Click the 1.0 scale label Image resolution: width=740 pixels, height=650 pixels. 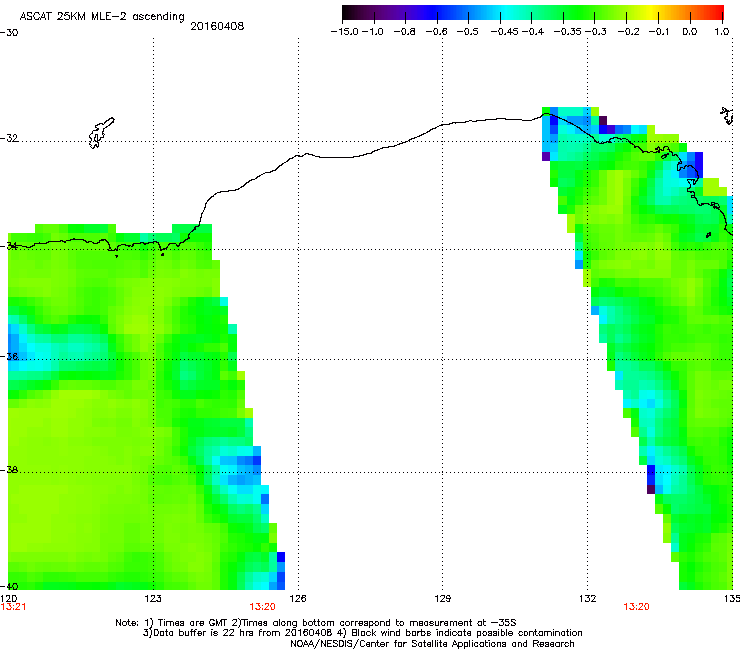pos(722,32)
